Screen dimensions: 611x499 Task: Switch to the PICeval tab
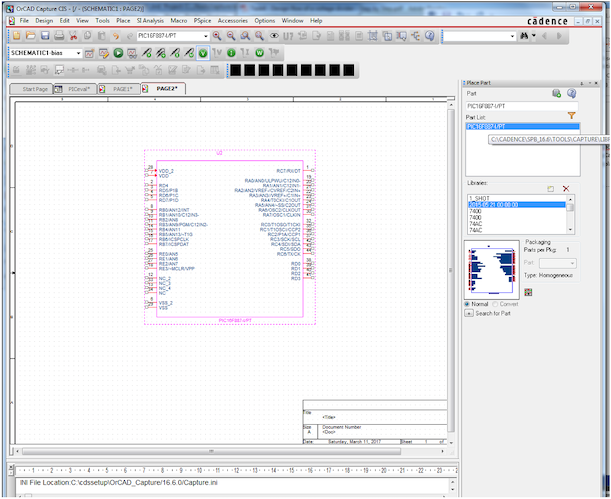coord(79,89)
